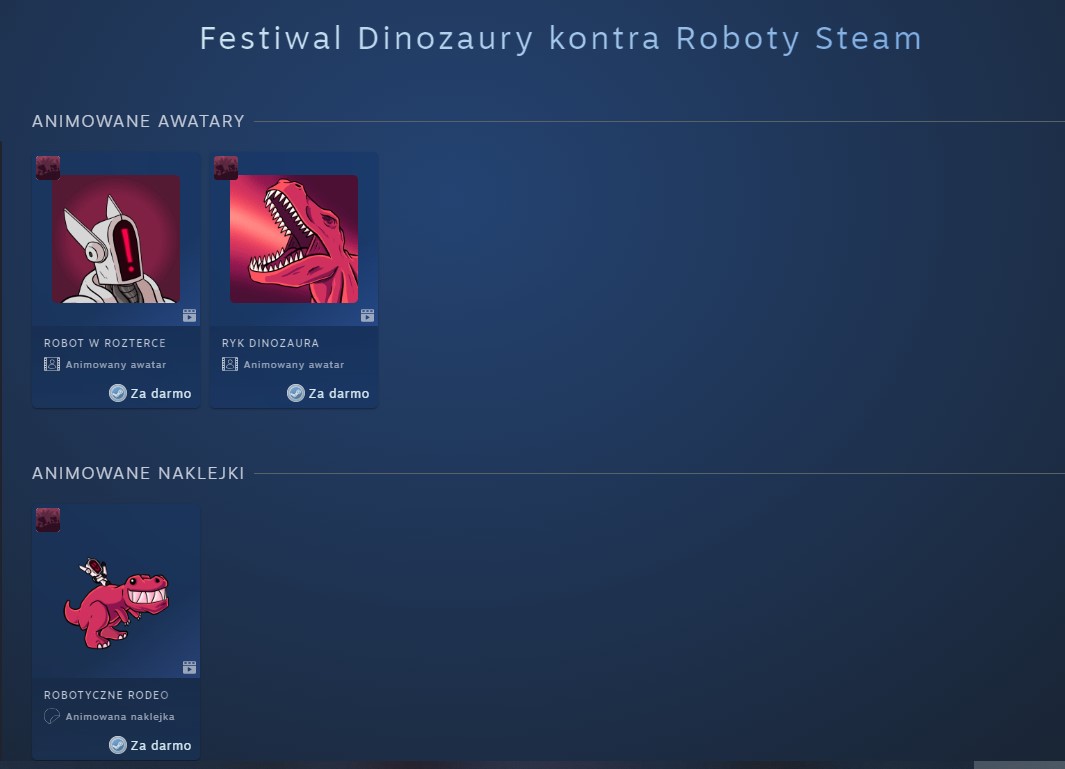Click the Steam points coin on Robotyczne rodeo
The height and width of the screenshot is (769, 1065).
[118, 745]
